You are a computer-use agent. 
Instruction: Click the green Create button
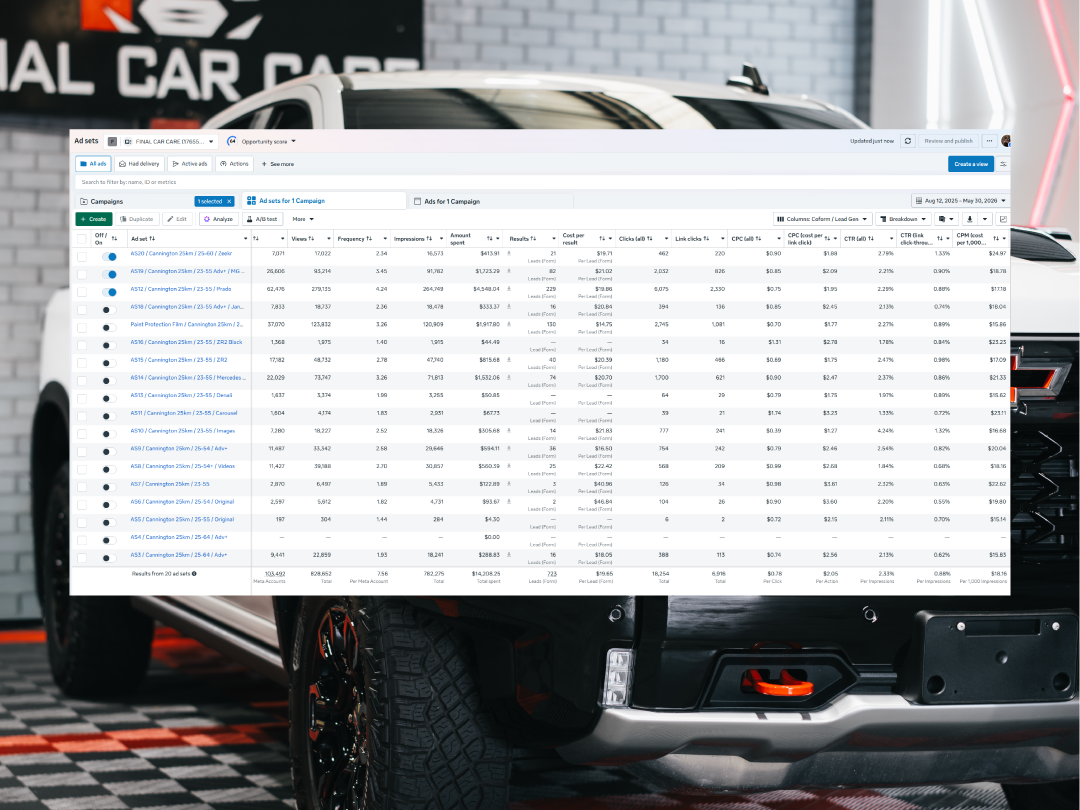point(94,219)
